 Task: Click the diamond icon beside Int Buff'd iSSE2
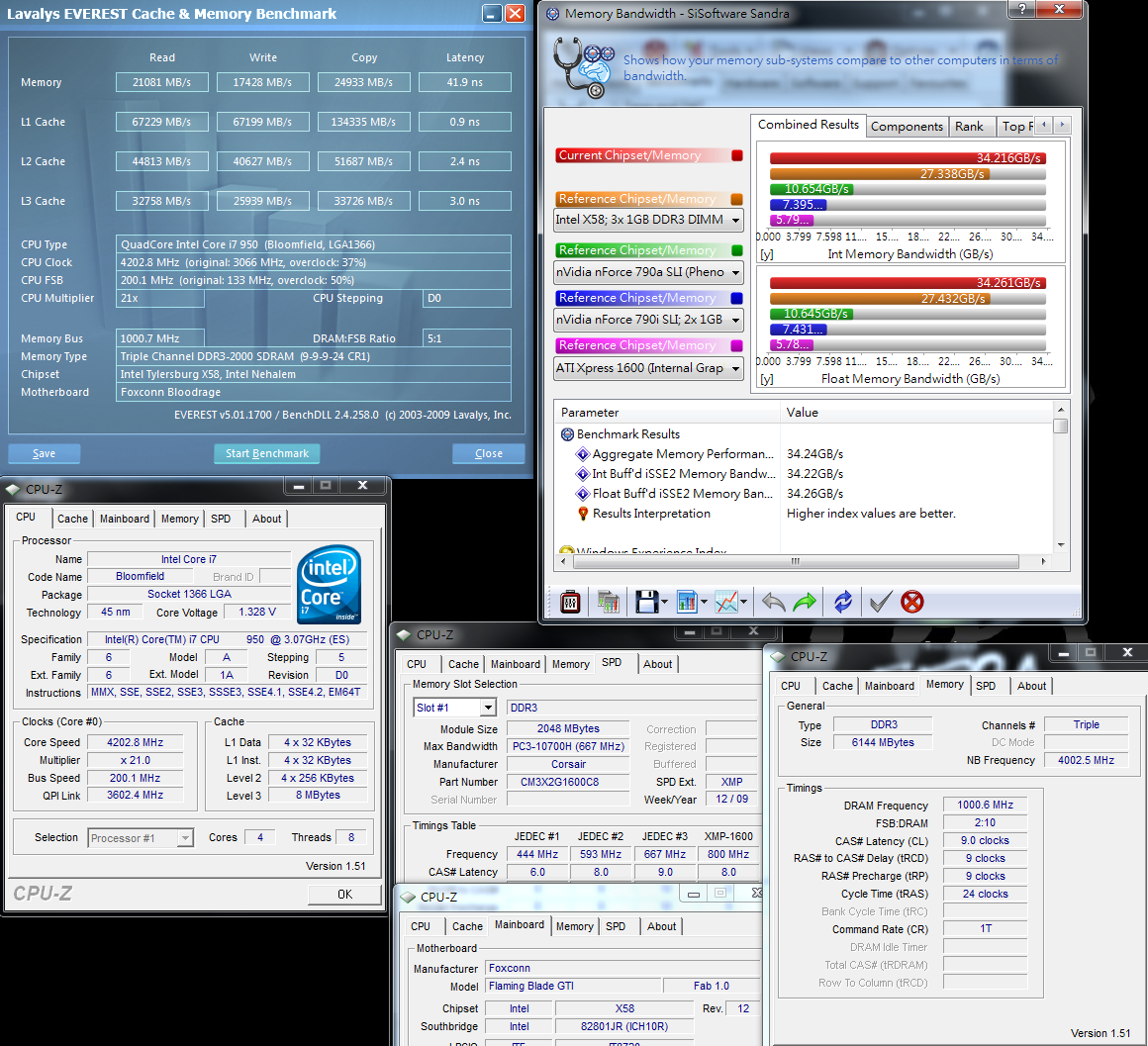[583, 474]
